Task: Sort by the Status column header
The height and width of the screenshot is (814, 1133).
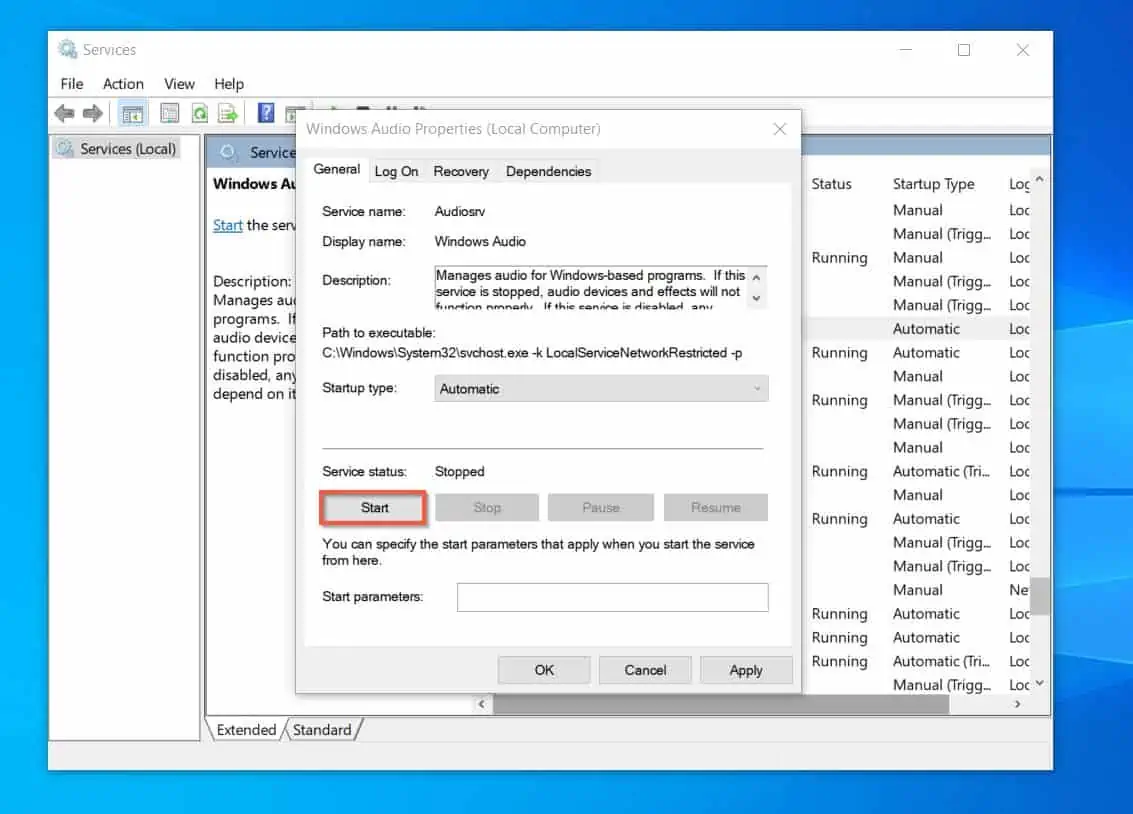Action: (x=831, y=184)
